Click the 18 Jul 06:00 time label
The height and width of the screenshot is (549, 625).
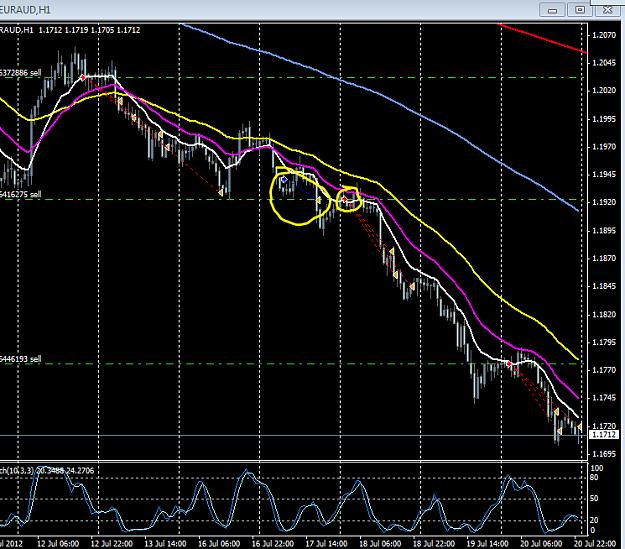coord(380,544)
